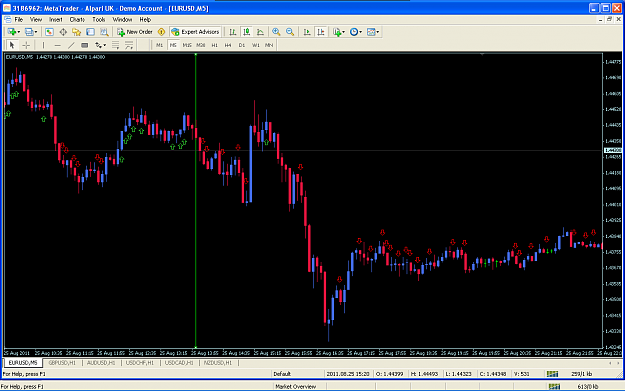
Task: Open the Market Watch window icon
Action: 49,32
